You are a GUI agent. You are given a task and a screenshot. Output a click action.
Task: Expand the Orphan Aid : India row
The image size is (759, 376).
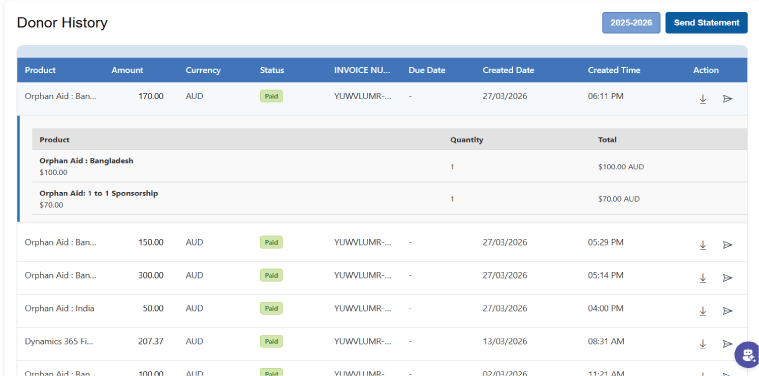tap(382, 311)
